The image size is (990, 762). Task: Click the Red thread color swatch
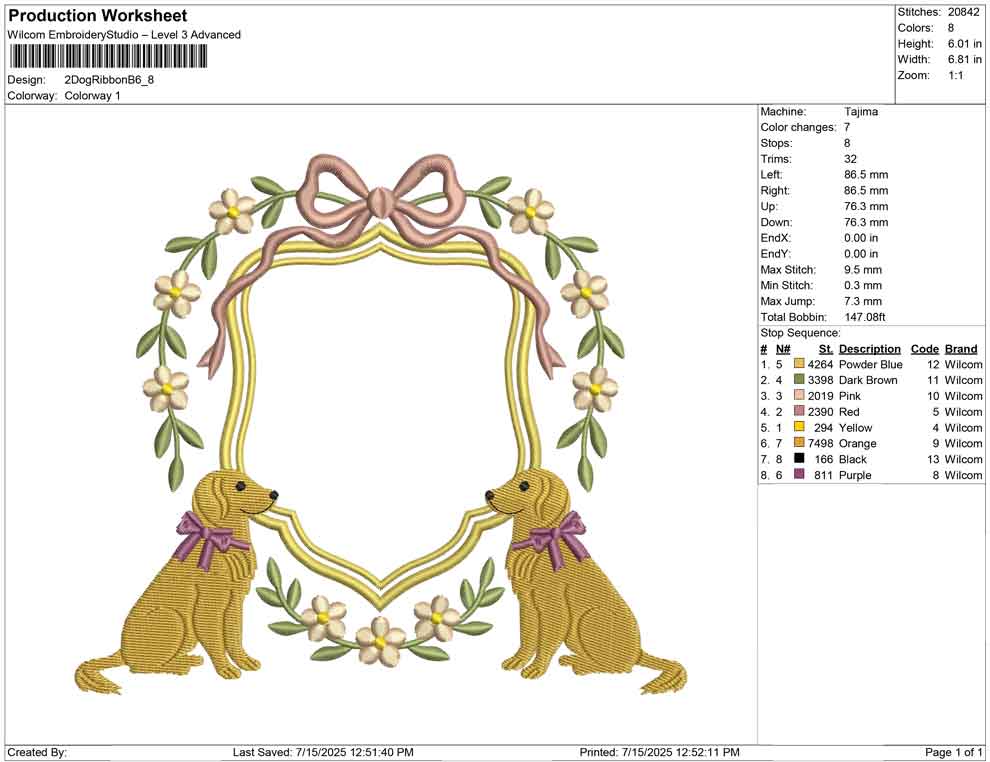pos(799,412)
